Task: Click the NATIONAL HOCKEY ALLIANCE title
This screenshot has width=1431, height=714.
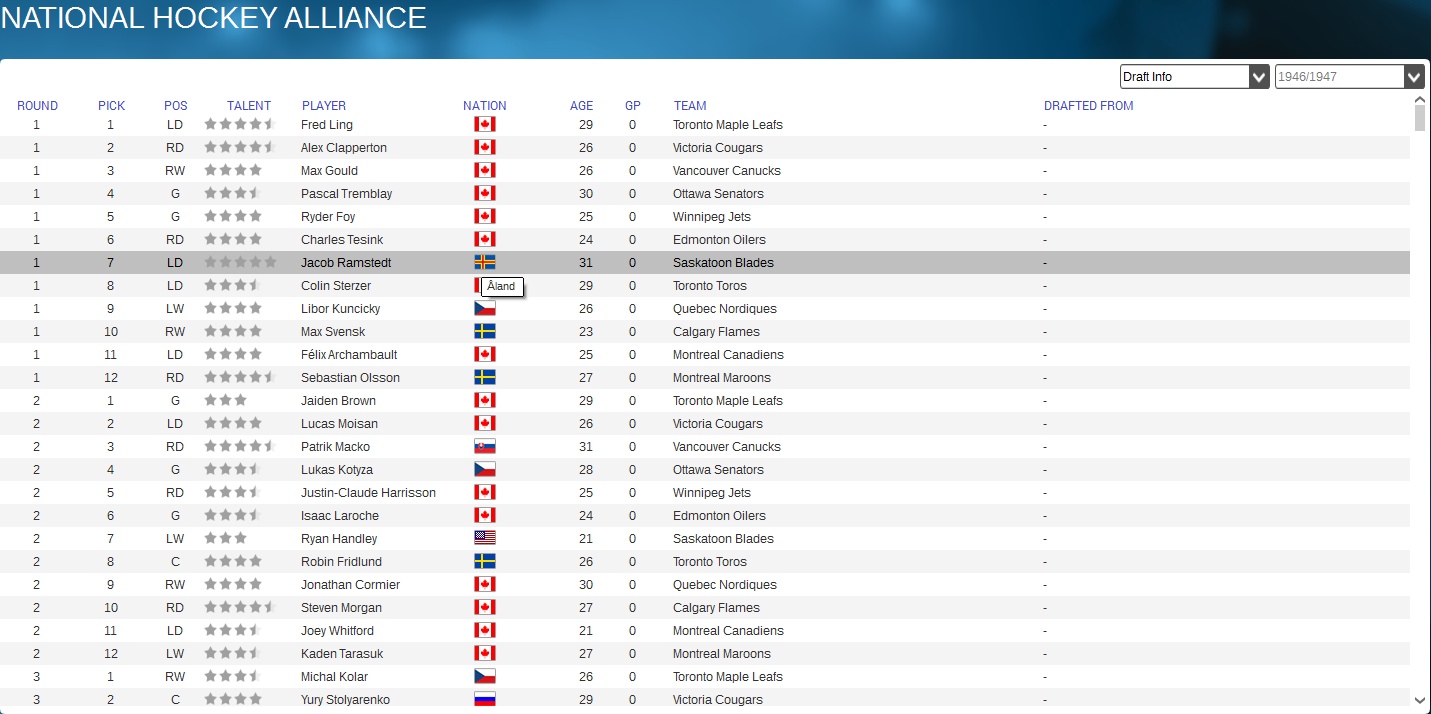Action: point(213,17)
